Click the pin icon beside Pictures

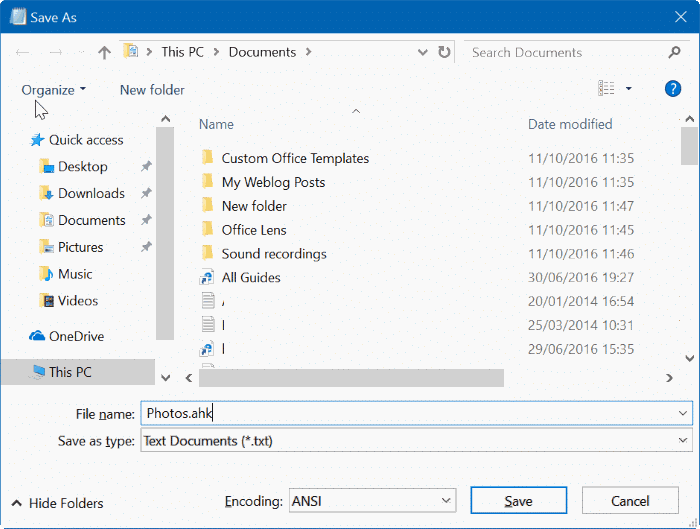146,247
